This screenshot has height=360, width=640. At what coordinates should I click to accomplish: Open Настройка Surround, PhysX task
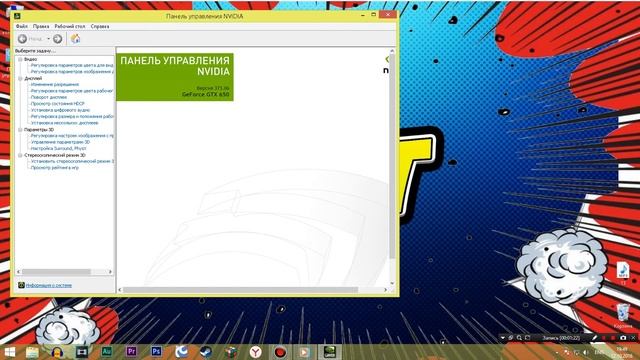point(58,148)
